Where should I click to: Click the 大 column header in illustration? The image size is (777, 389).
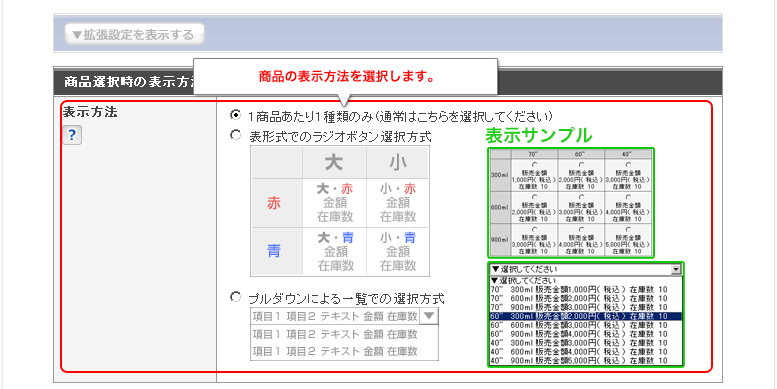(x=335, y=163)
